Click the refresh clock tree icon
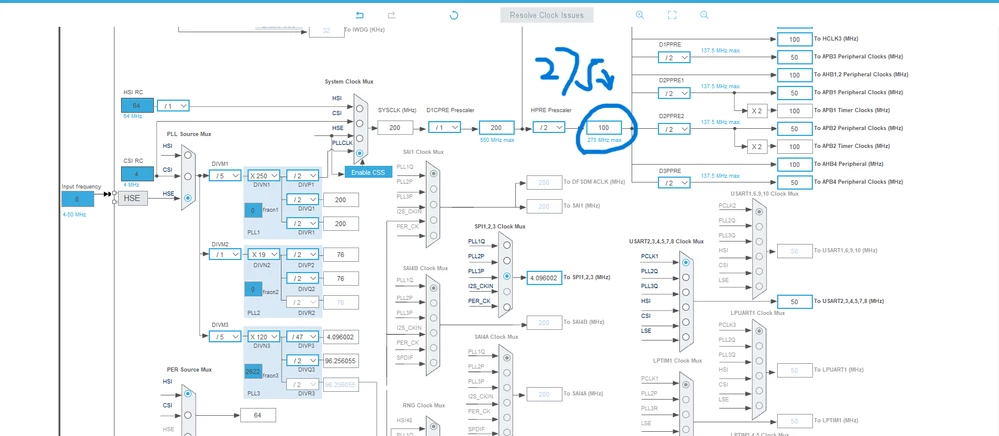This screenshot has height=436, width=999. (x=454, y=15)
